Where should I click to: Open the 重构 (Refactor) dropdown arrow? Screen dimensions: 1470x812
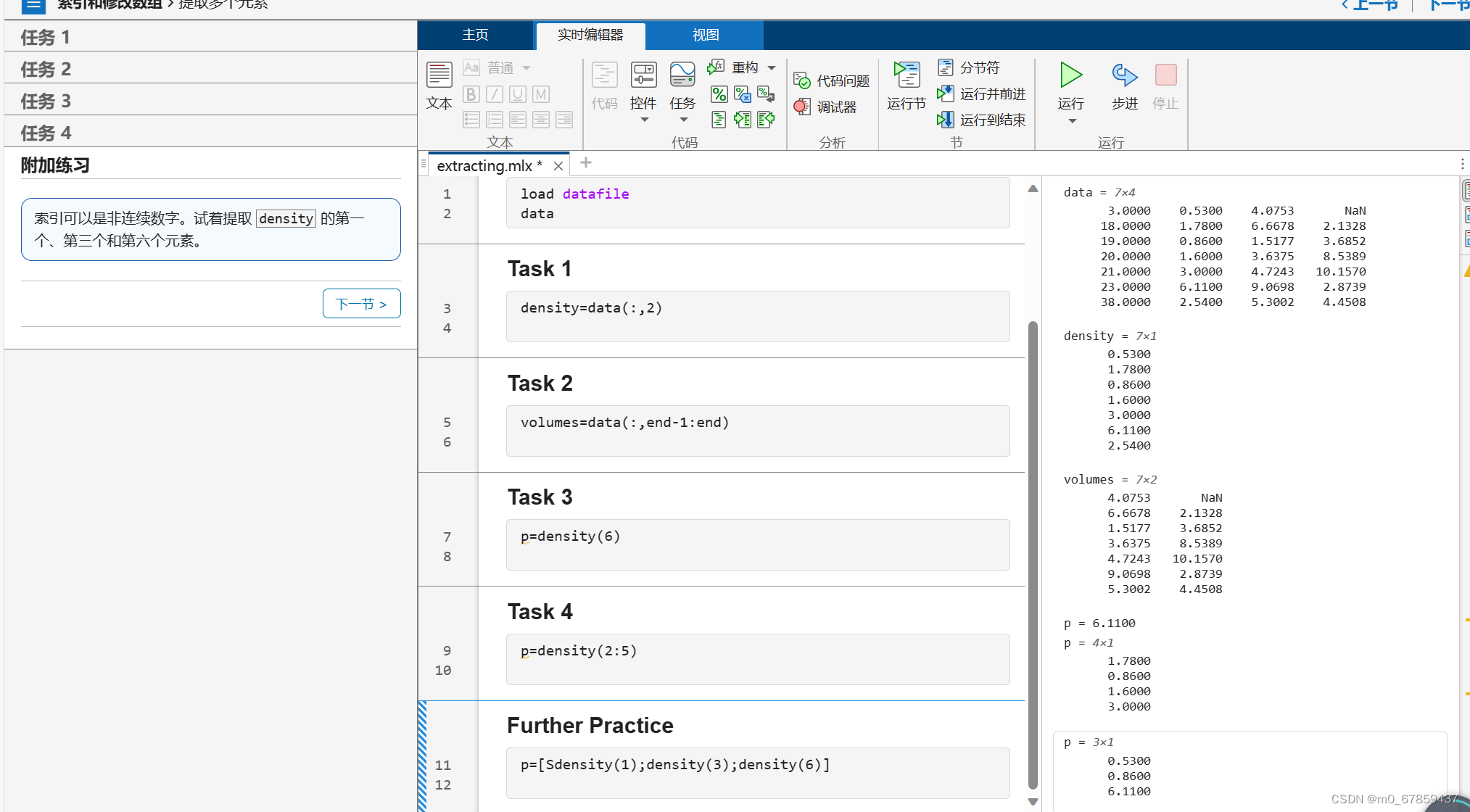point(772,68)
